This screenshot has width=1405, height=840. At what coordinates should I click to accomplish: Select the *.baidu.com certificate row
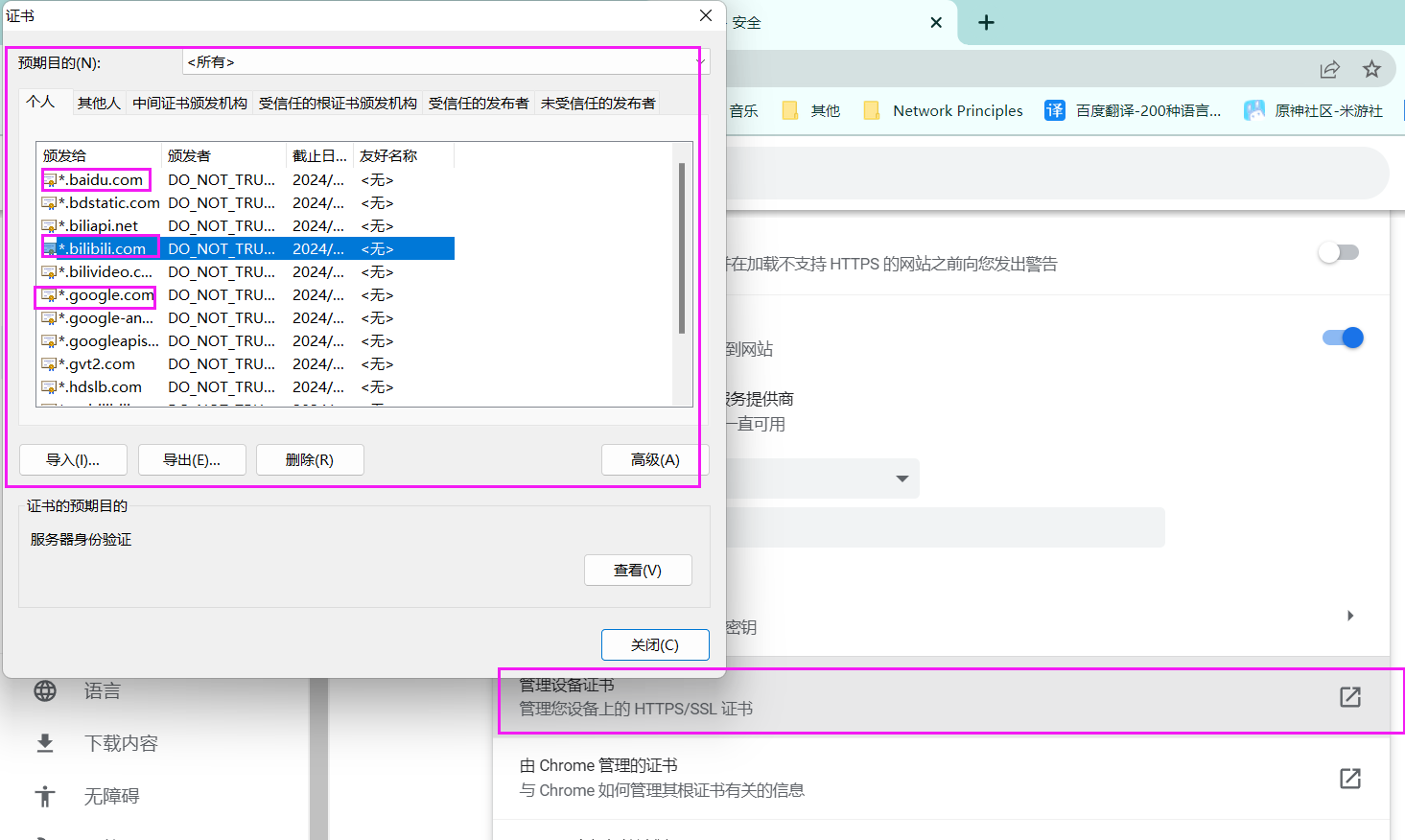coord(246,180)
